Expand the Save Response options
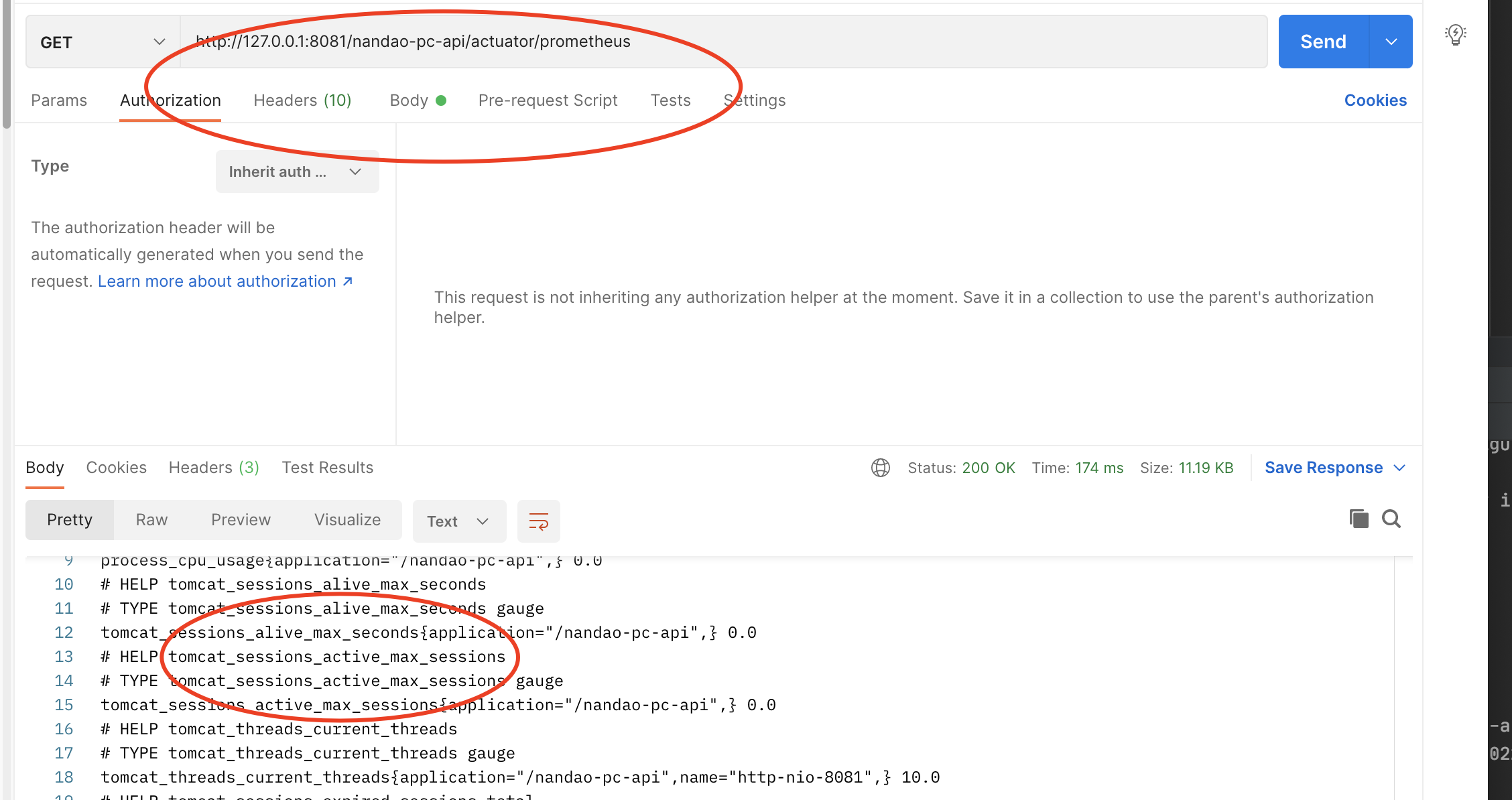 [x=1400, y=467]
